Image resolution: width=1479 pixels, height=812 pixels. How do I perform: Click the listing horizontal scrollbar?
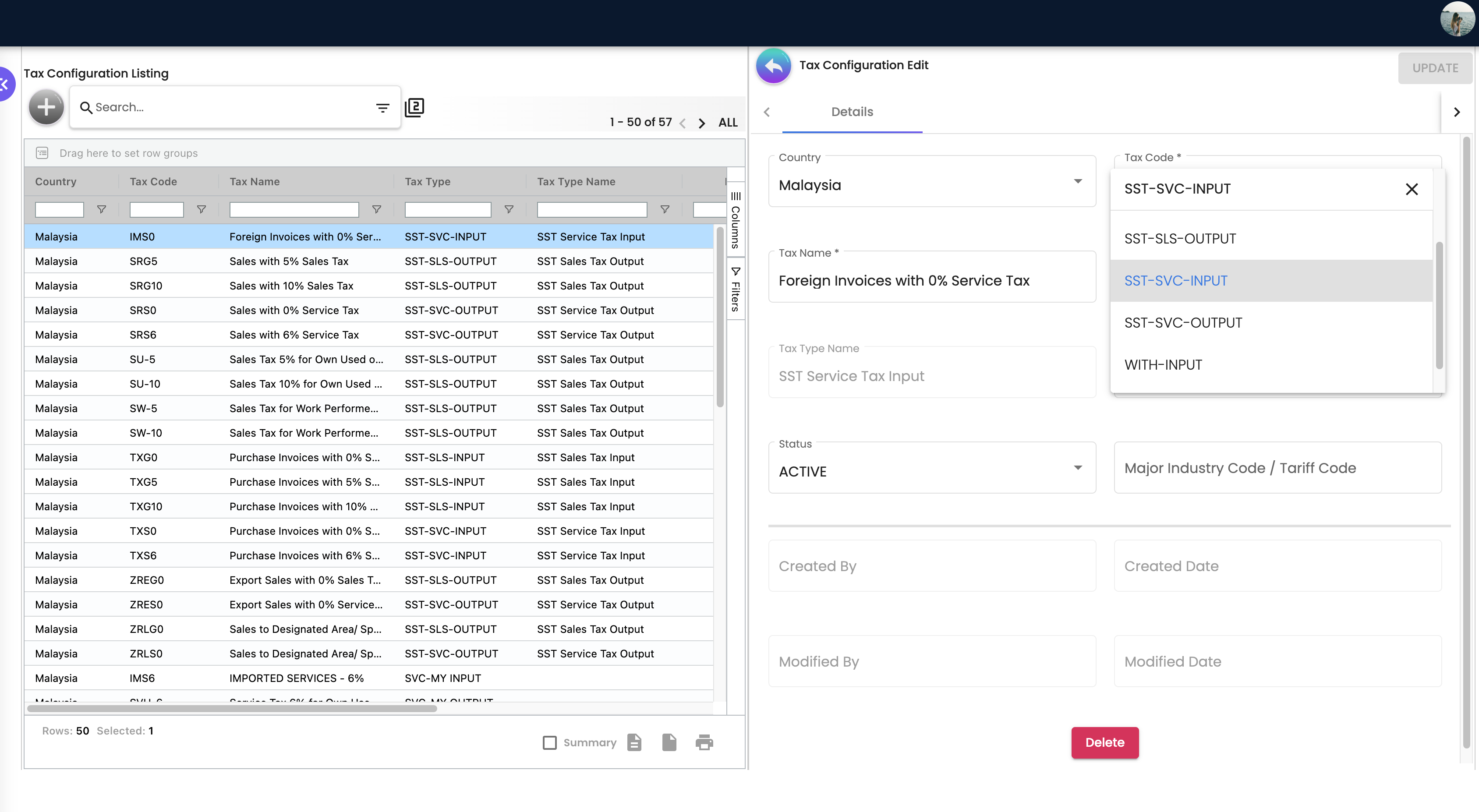pos(232,709)
